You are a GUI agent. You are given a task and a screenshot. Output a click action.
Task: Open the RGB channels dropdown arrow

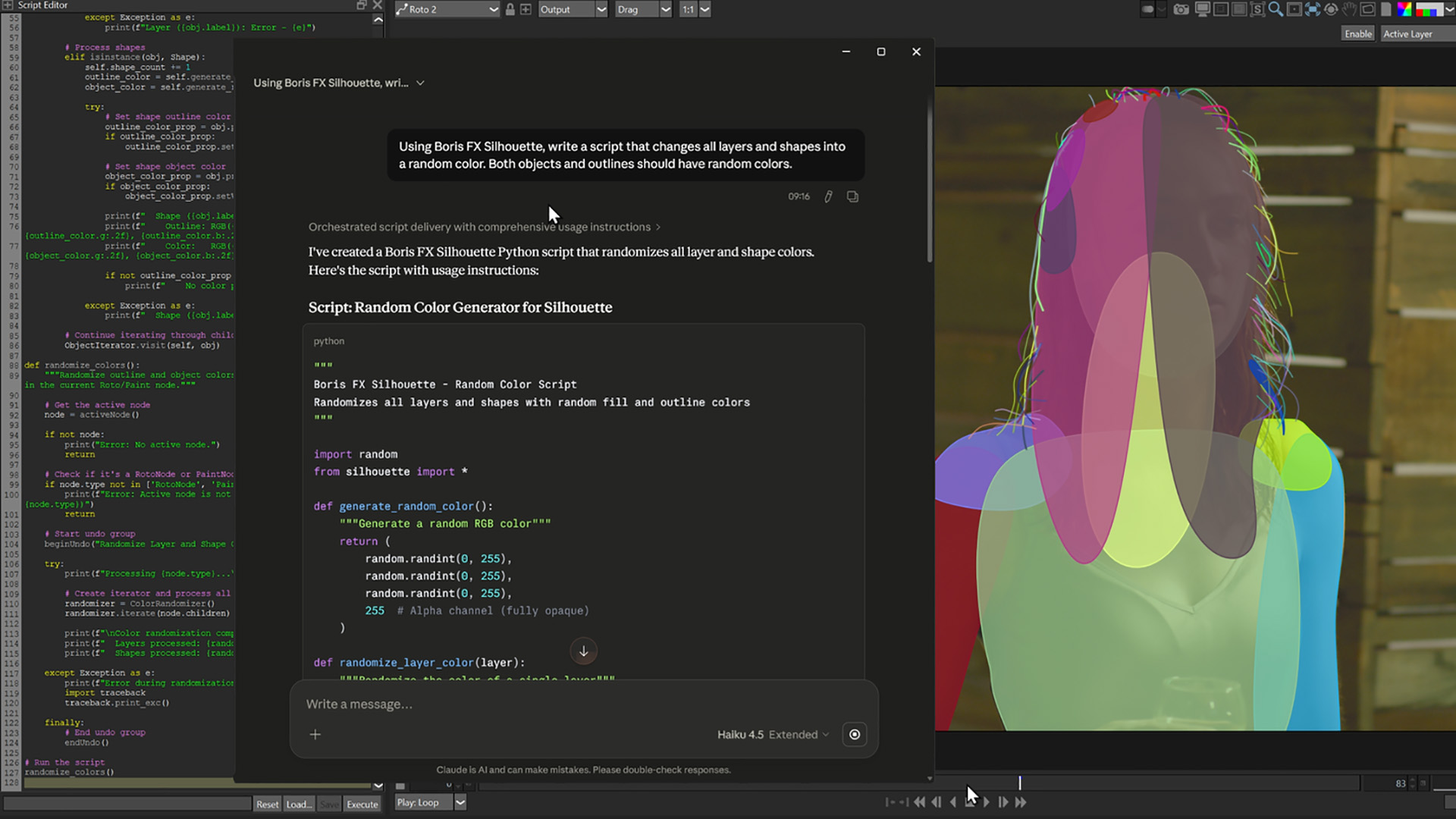[x=1448, y=10]
